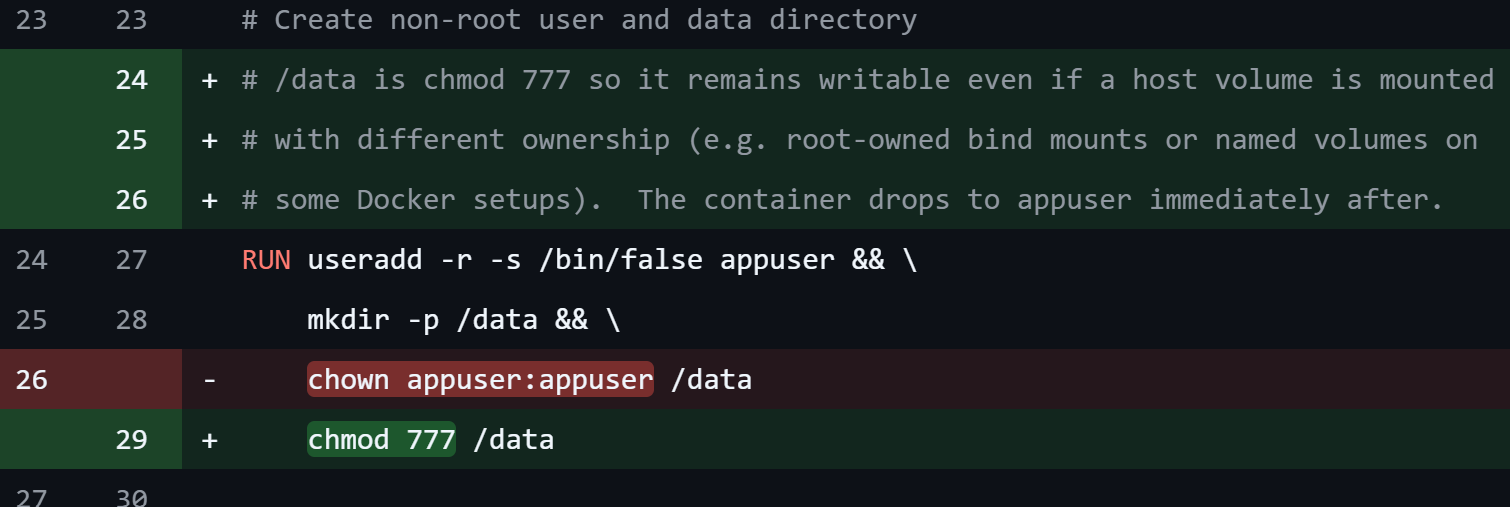Click the highlighted 'chown appuser:appuser' text
The height and width of the screenshot is (507, 1510).
(x=480, y=380)
